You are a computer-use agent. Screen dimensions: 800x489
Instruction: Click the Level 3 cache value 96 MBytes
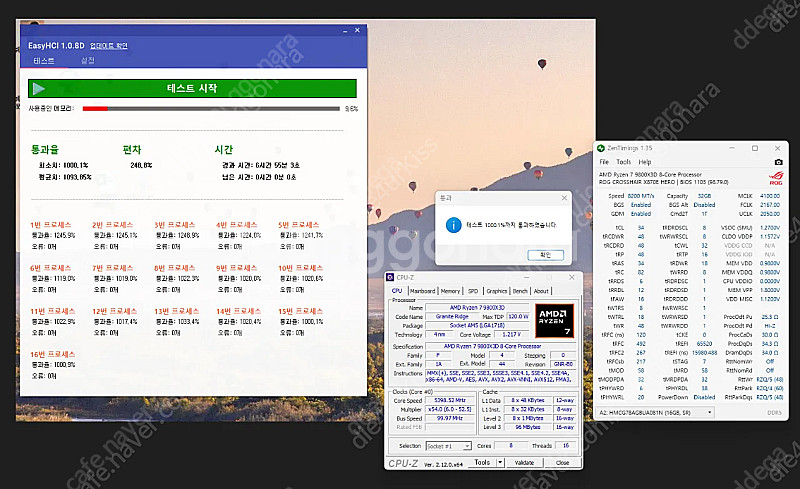pos(528,427)
